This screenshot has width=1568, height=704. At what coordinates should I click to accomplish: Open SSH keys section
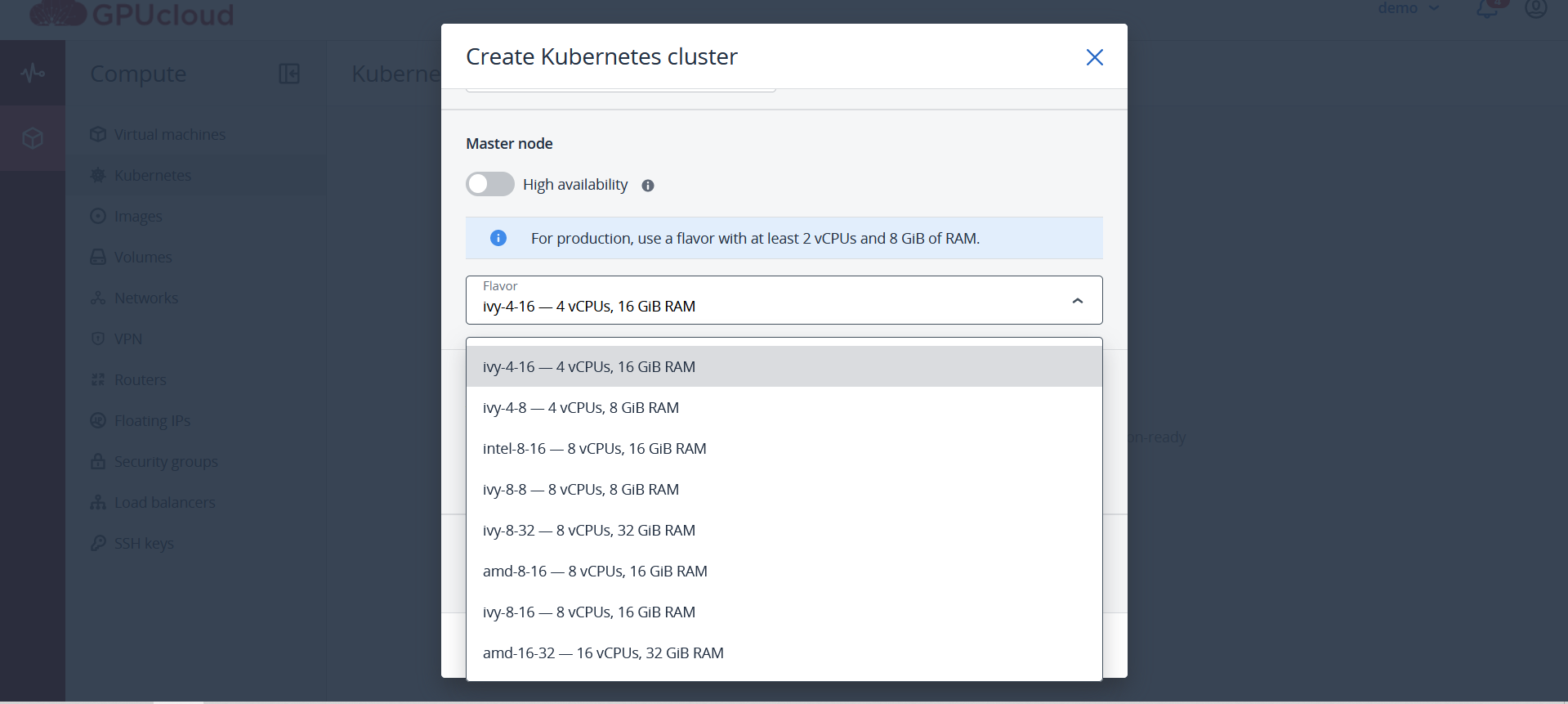click(144, 543)
